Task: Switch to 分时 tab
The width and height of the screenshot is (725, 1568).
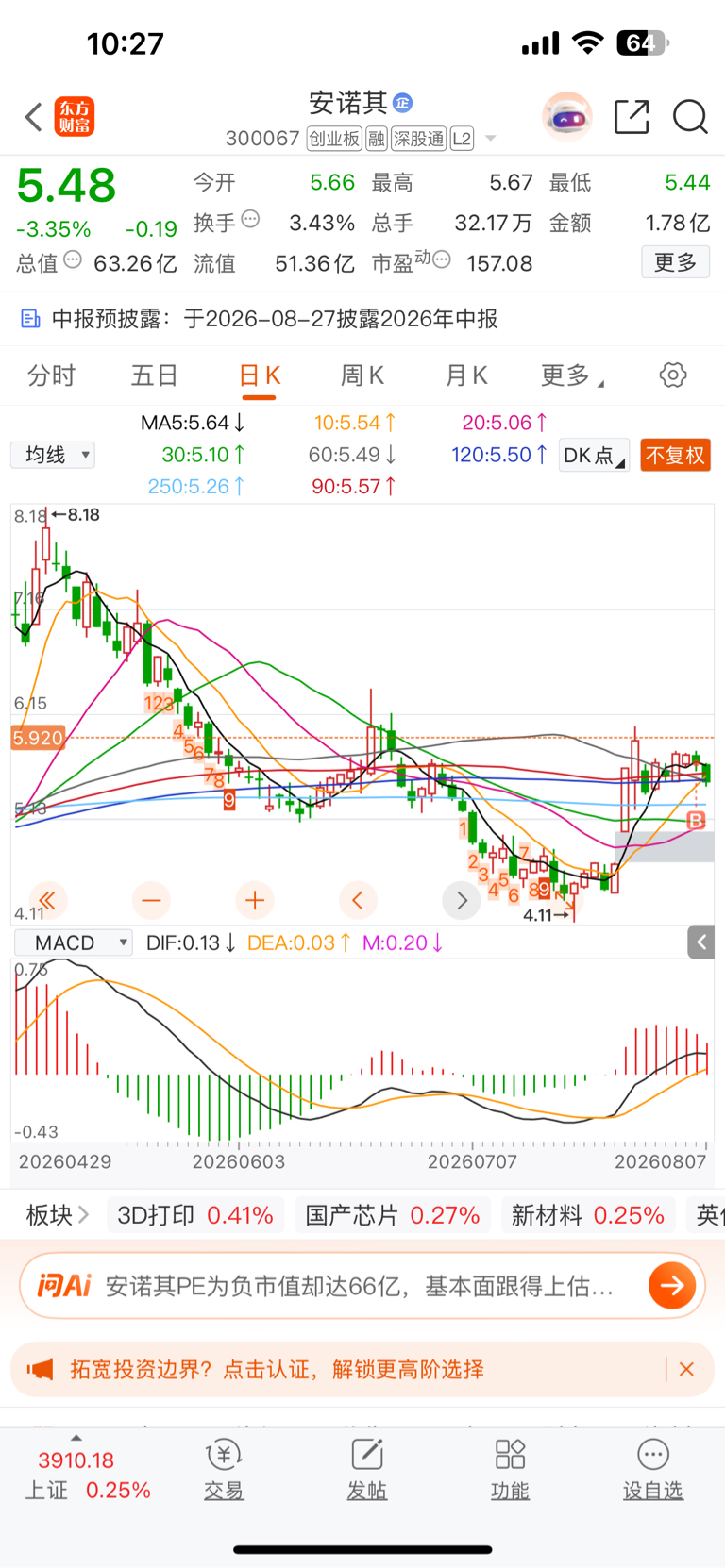Action: pos(51,375)
